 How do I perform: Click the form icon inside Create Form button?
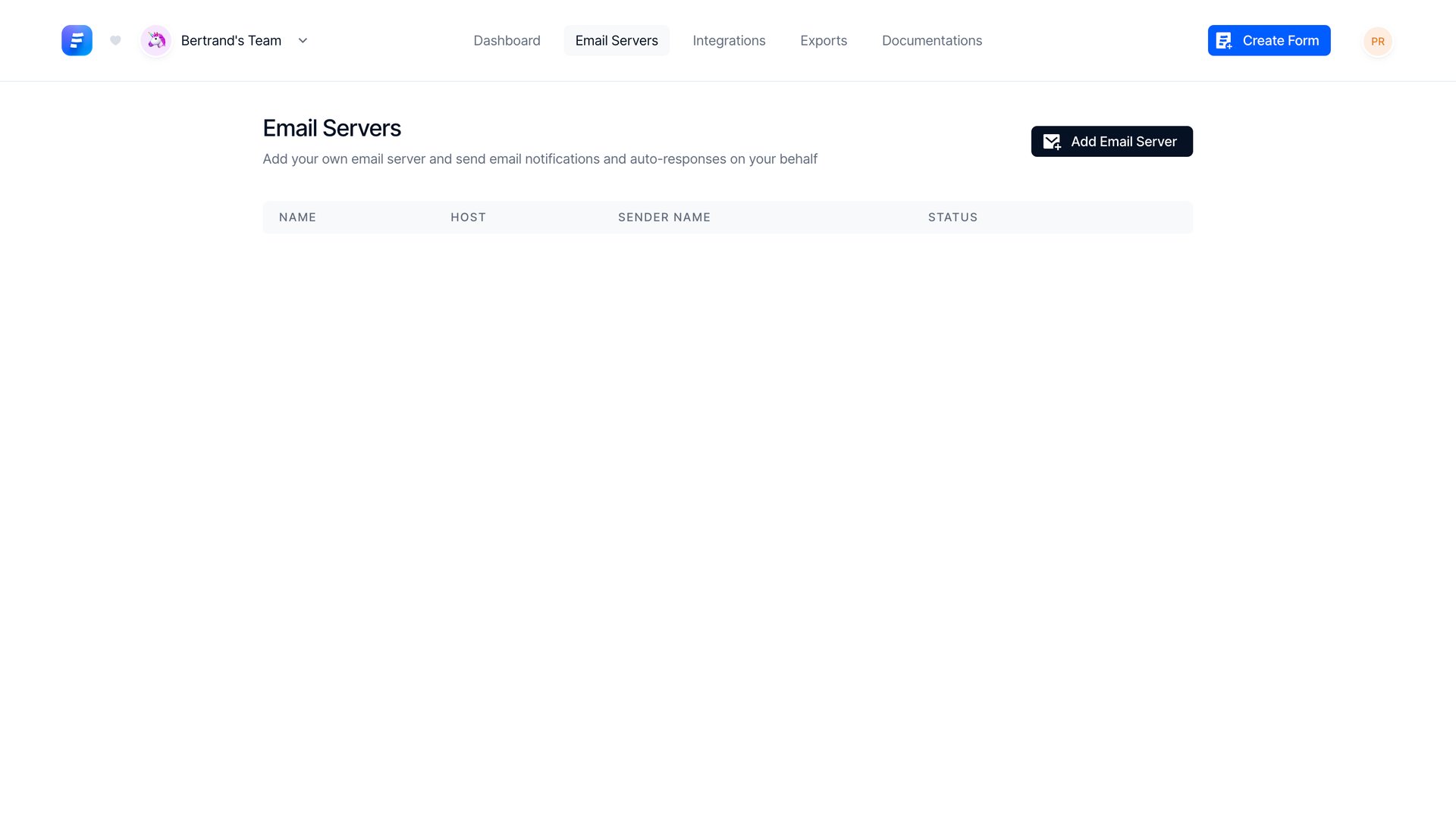[1224, 40]
